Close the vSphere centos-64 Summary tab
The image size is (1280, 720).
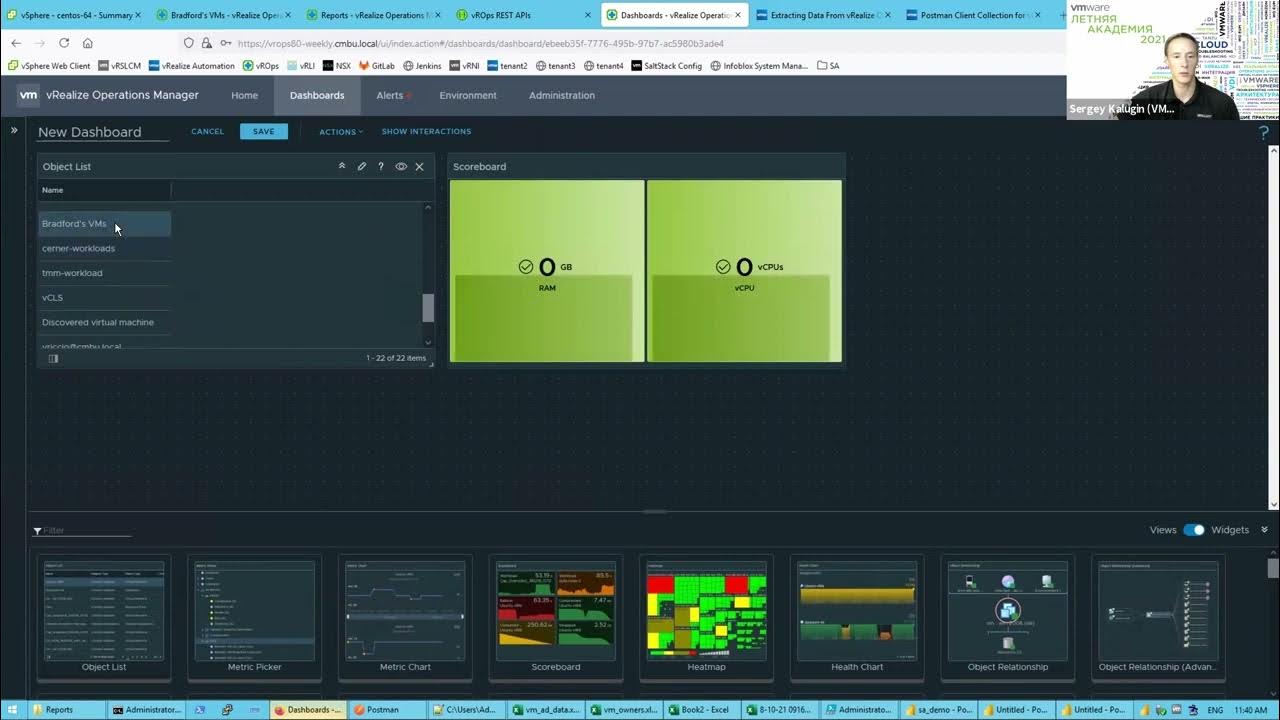coord(138,15)
